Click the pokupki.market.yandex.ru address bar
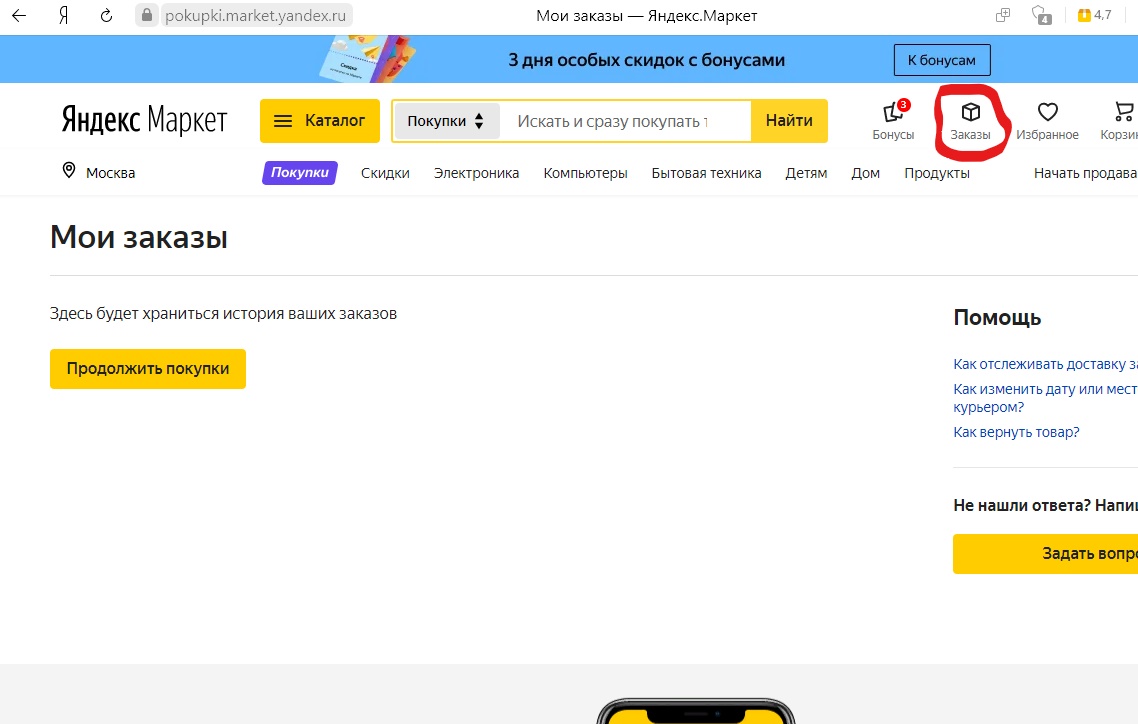This screenshot has width=1138, height=724. point(255,16)
